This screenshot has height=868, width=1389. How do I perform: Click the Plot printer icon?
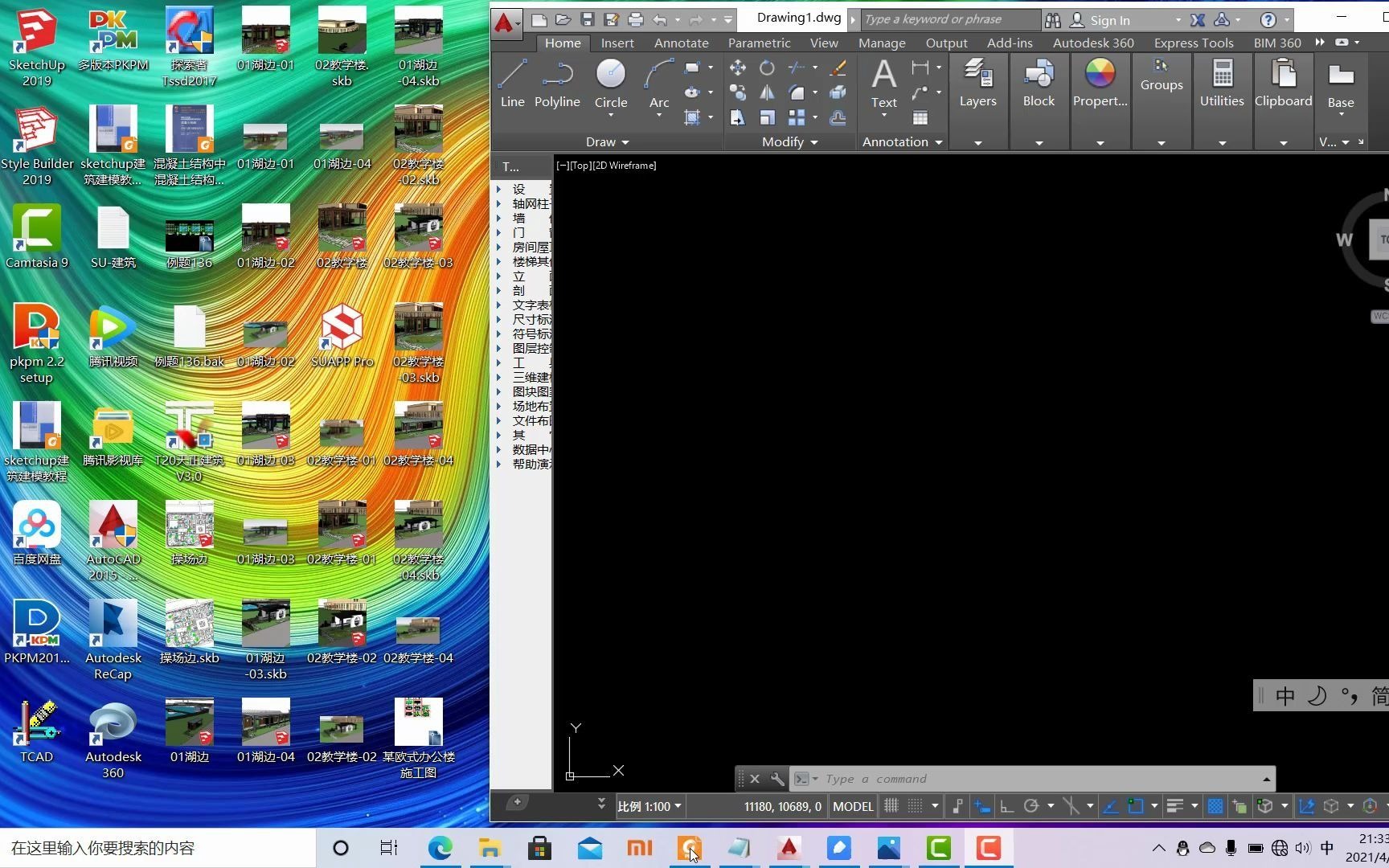[x=636, y=19]
